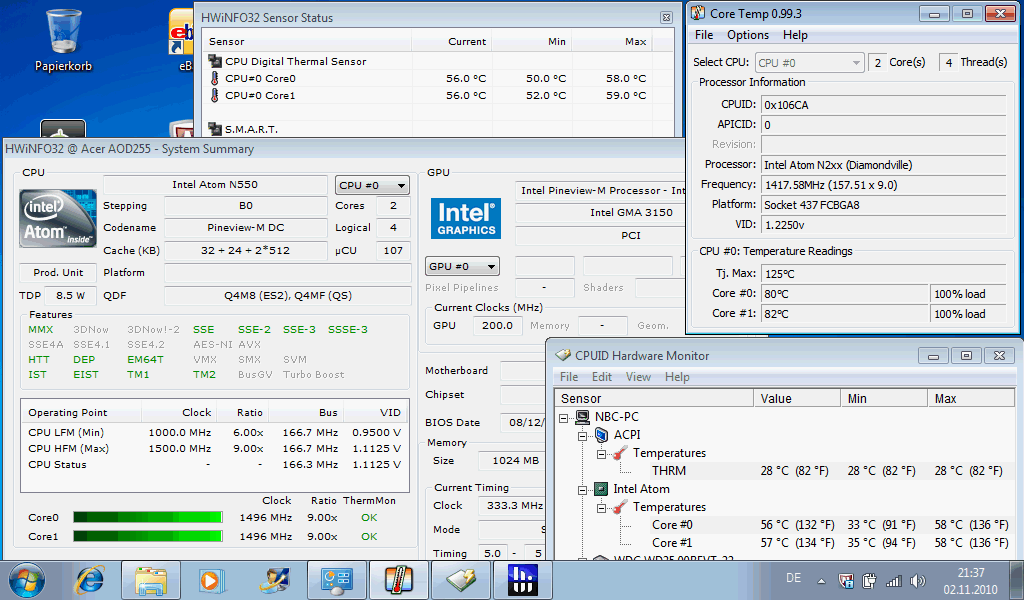Open Internet Explorer from the taskbar
Viewport: 1024px width, 600px height.
coord(90,579)
